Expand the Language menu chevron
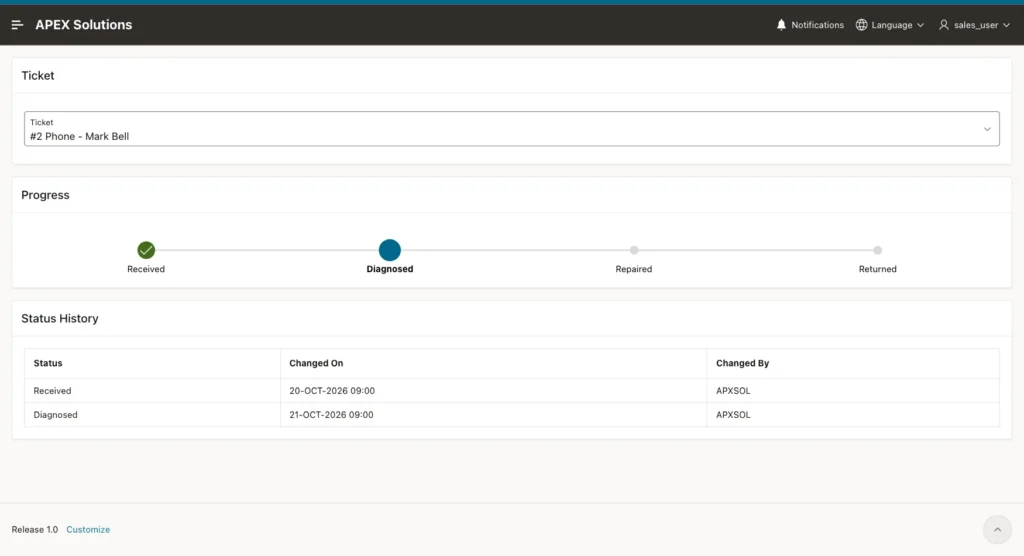1024x556 pixels. (x=920, y=25)
